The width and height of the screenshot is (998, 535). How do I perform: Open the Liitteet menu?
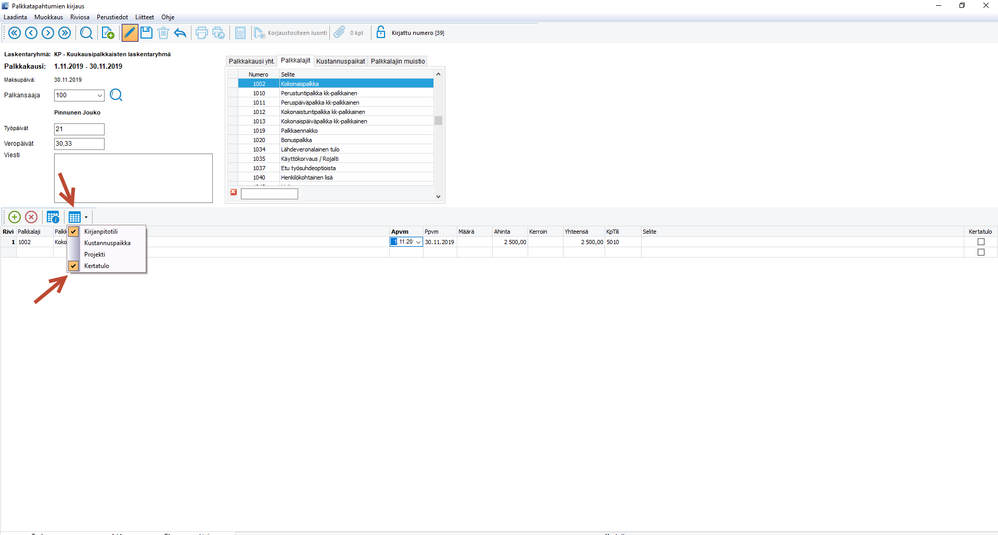pos(144,17)
